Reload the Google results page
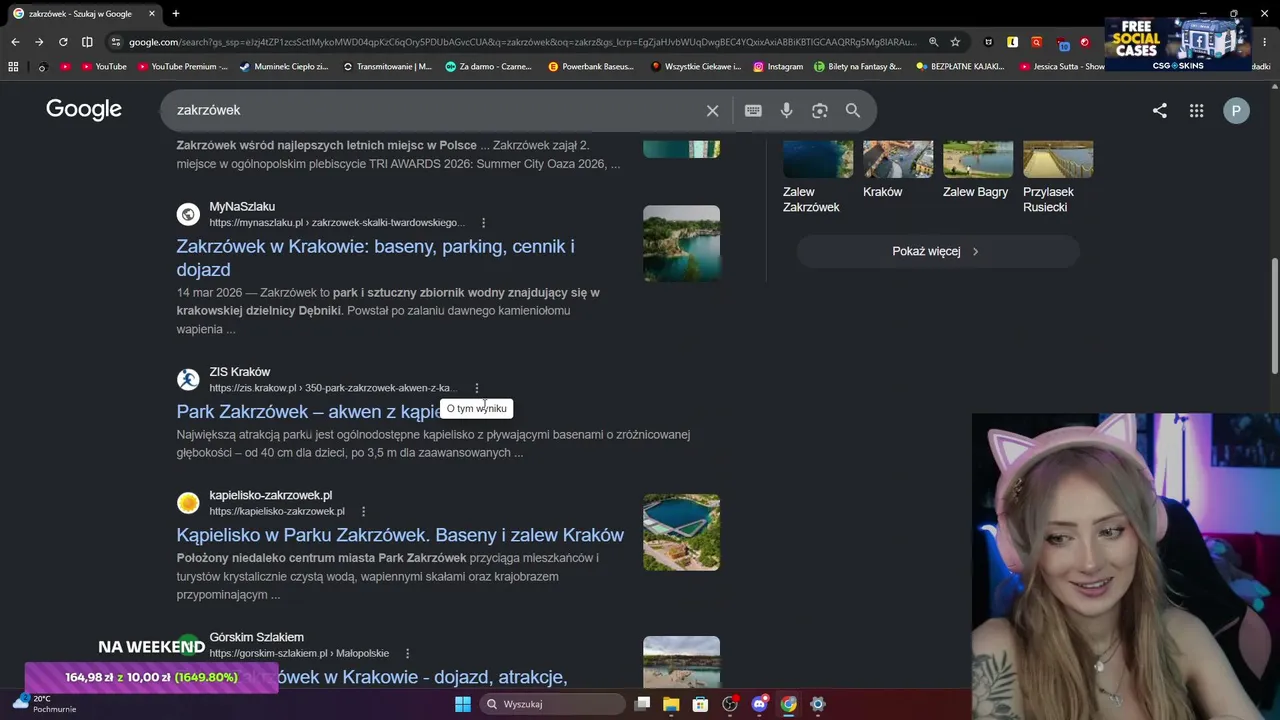This screenshot has width=1280, height=720. click(x=63, y=42)
